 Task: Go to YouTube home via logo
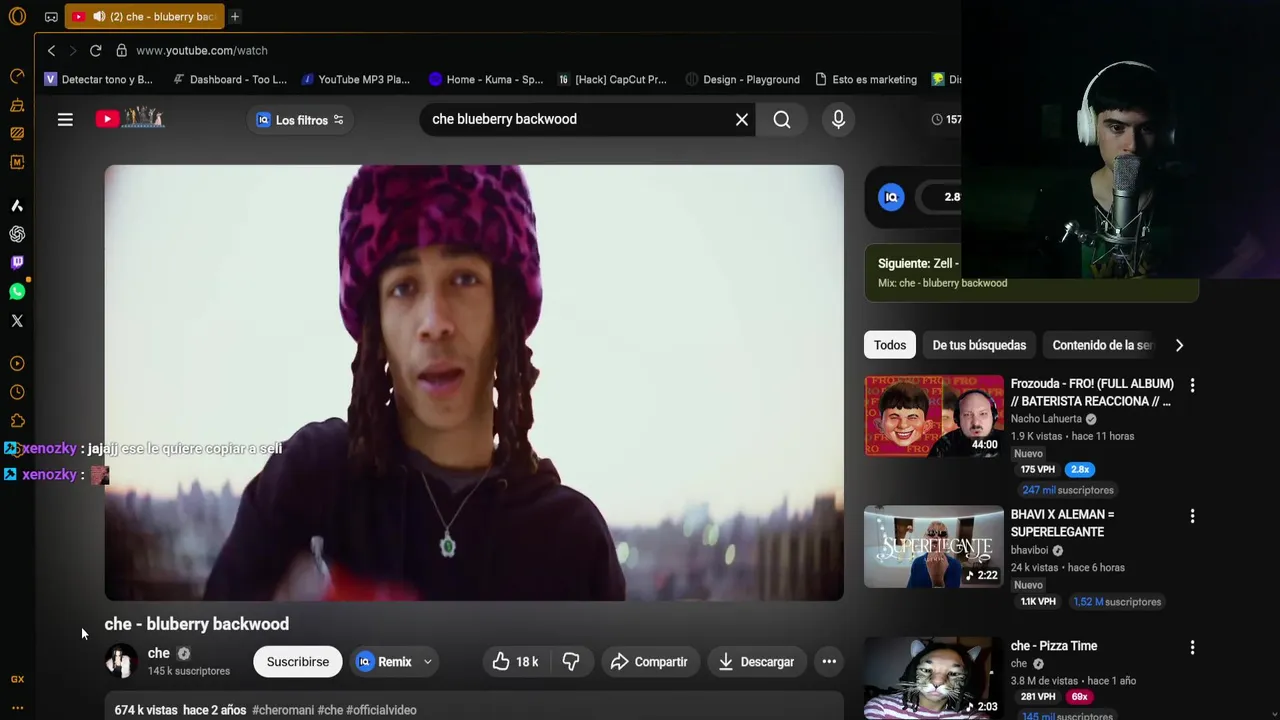129,119
